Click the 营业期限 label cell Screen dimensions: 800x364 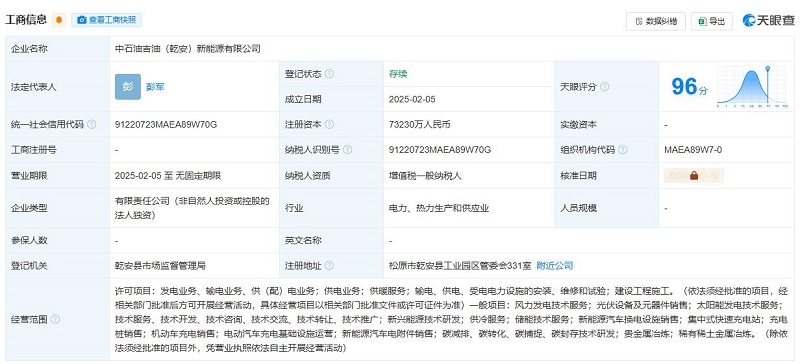(x=58, y=176)
